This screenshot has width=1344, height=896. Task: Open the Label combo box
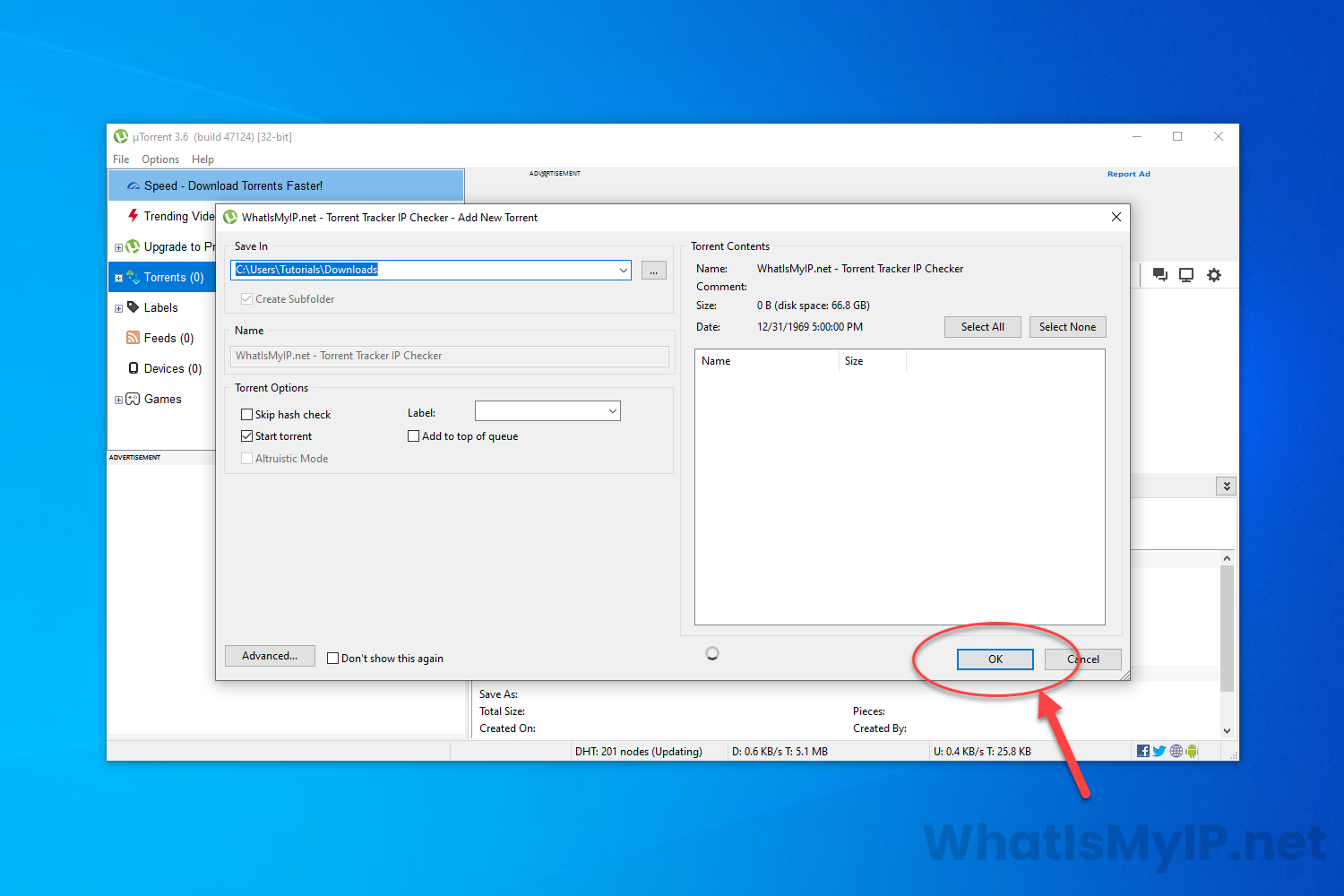(x=547, y=411)
